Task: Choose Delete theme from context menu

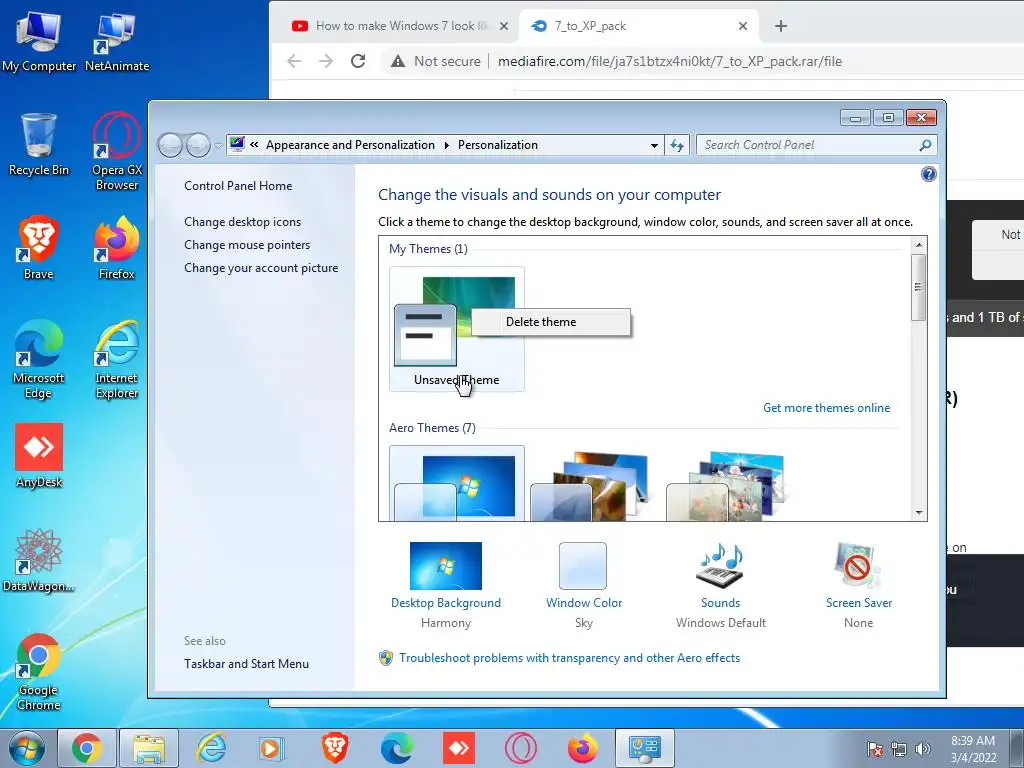Action: [551, 322]
